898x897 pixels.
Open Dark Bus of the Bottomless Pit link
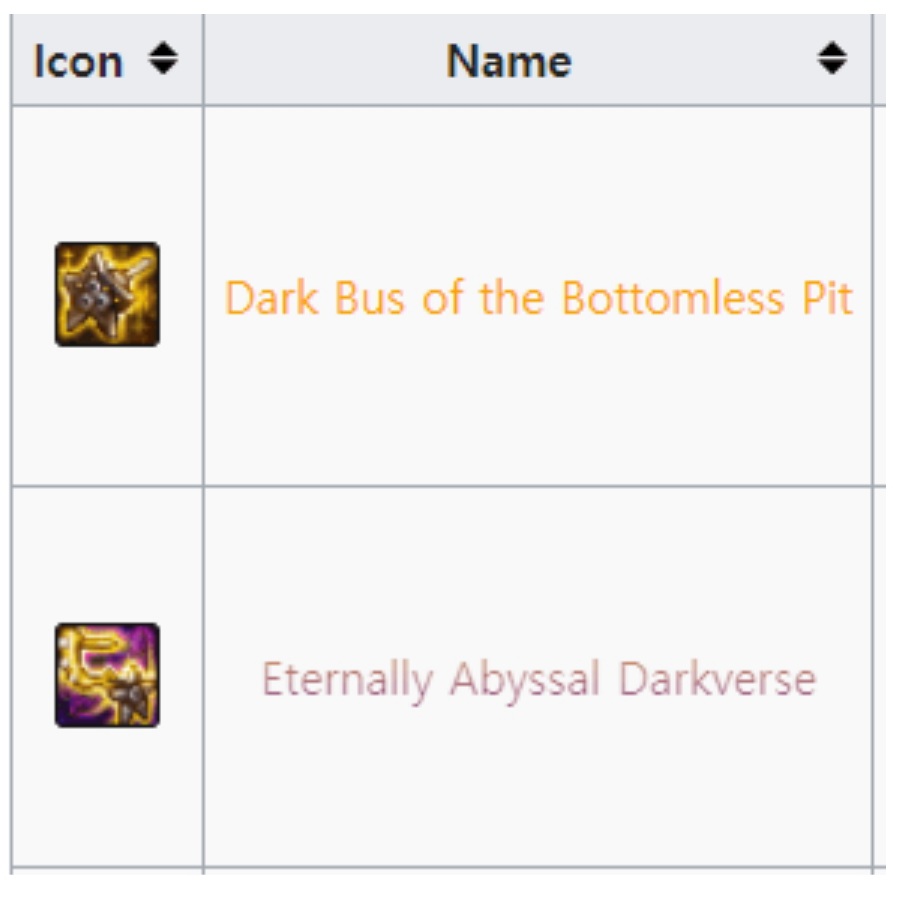(x=539, y=298)
